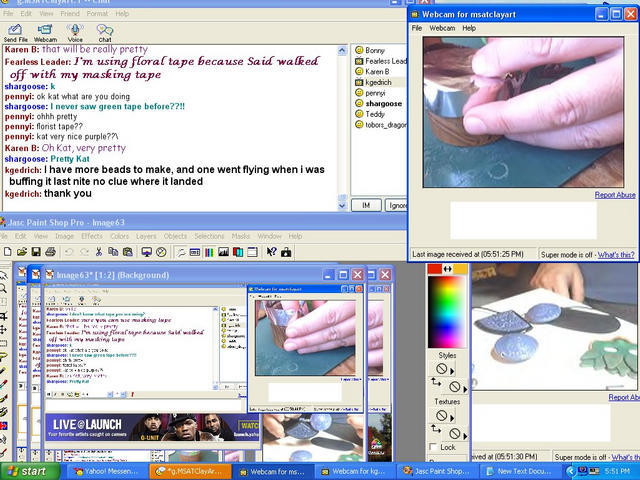The image size is (640, 480).
Task: Open the Windows start button
Action: 29,471
